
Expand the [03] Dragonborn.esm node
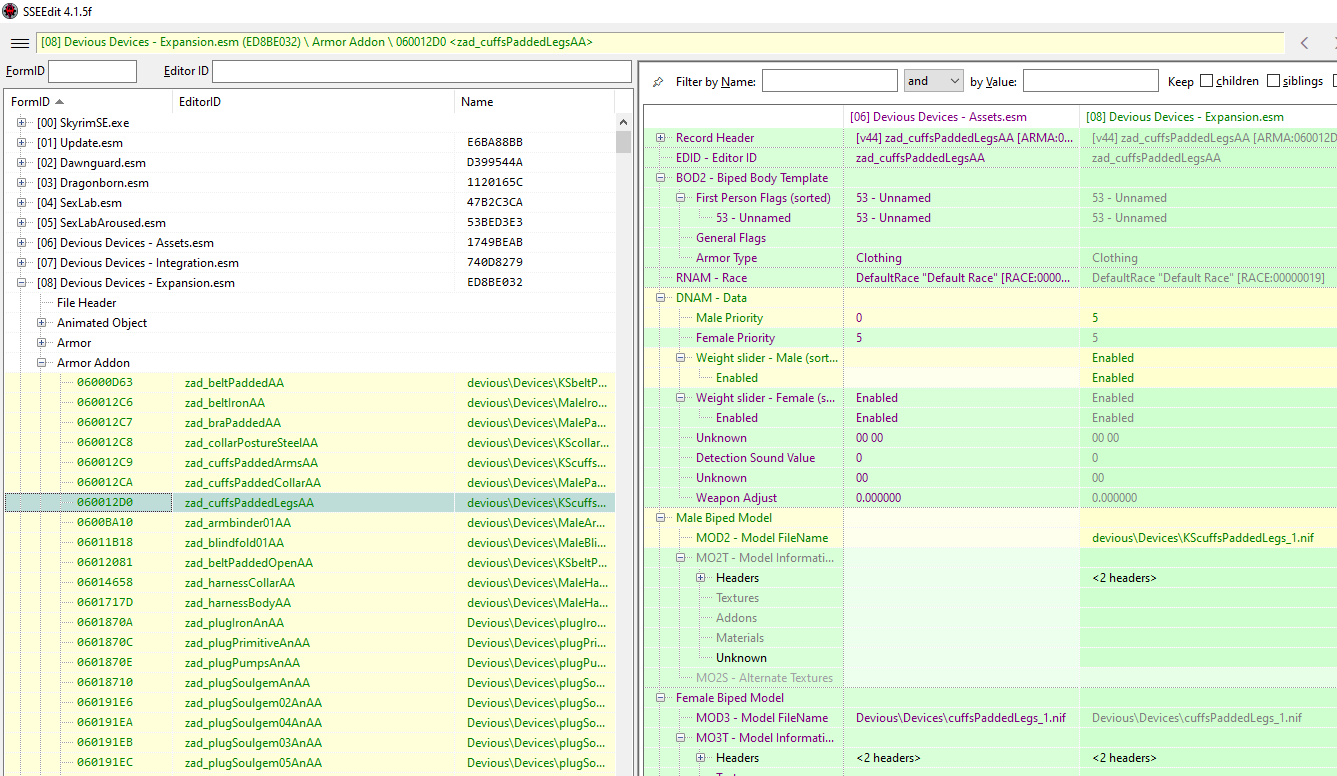pyautogui.click(x=22, y=183)
